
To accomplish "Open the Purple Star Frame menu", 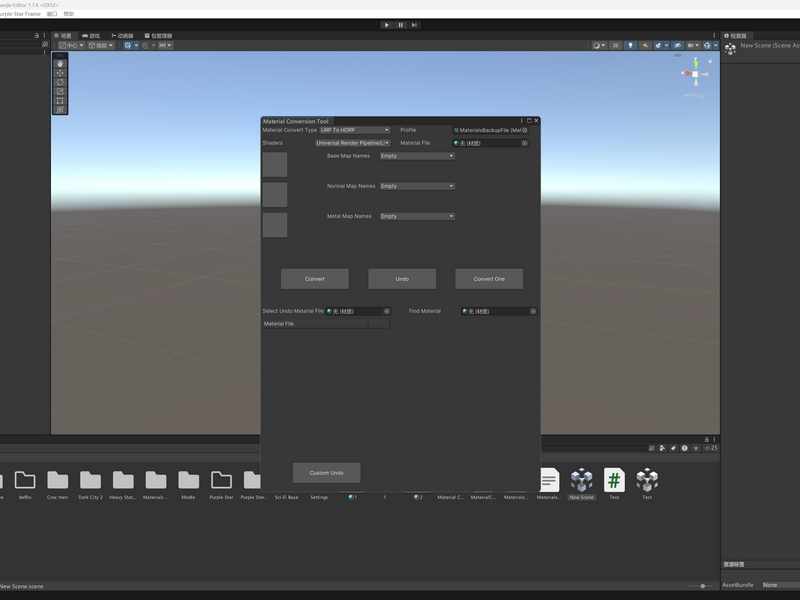I will pos(20,14).
